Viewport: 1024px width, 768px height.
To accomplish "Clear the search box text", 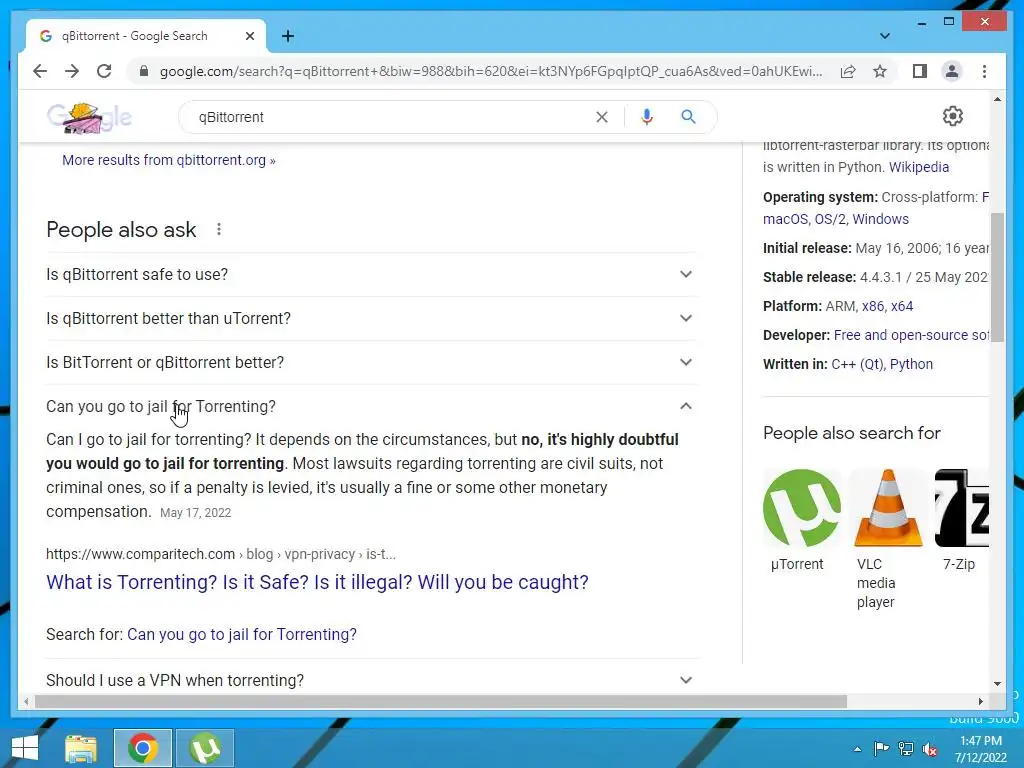I will pos(601,117).
